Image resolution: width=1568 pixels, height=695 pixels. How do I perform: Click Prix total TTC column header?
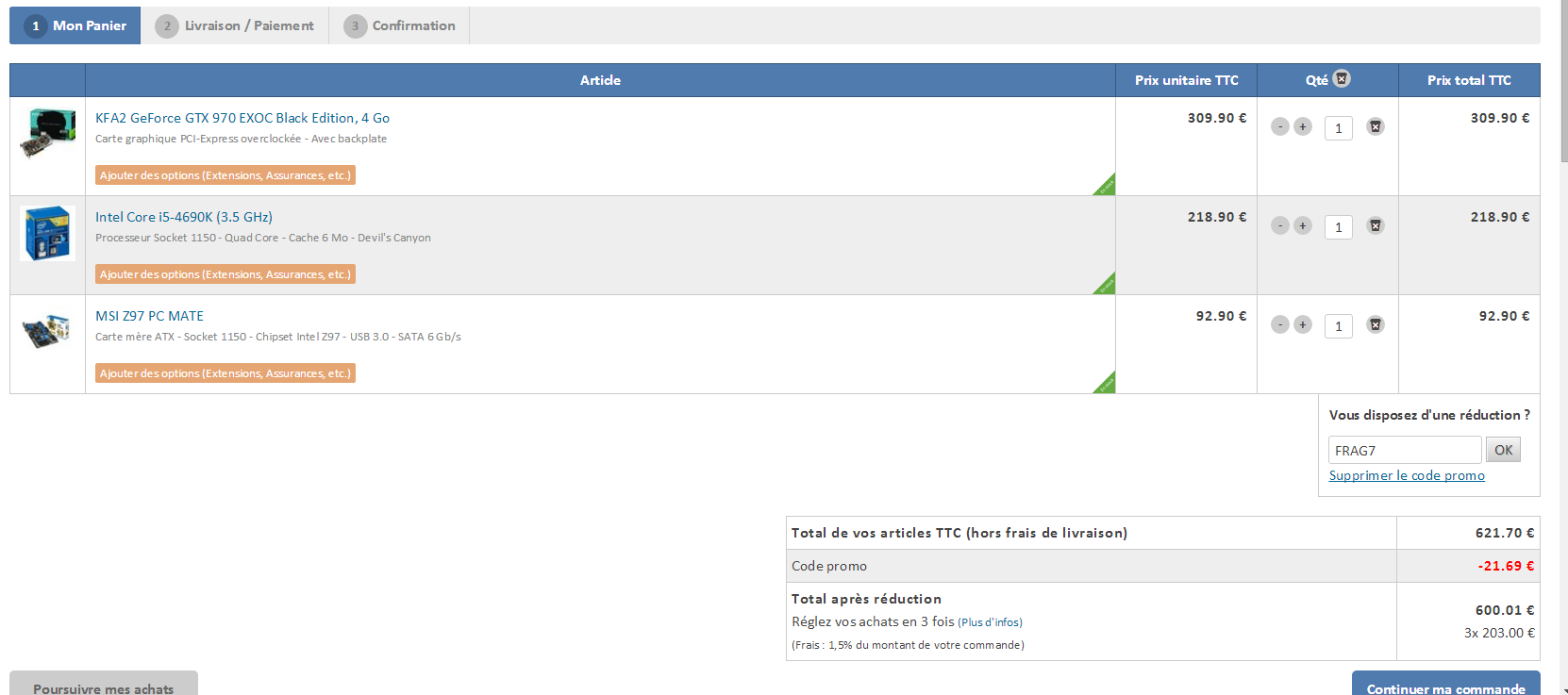1469,80
